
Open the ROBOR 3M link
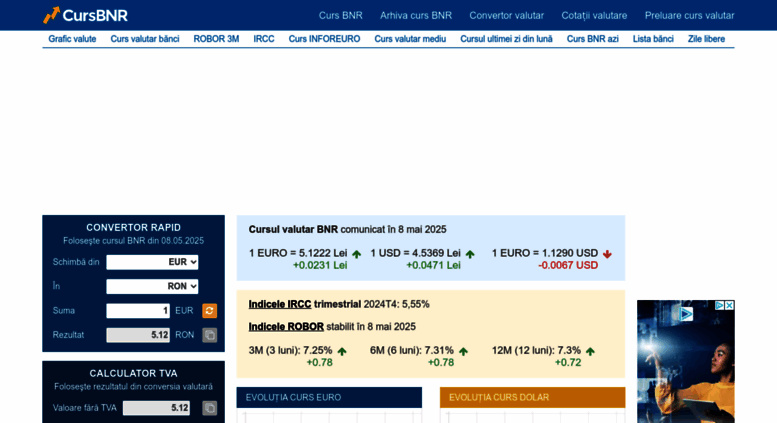pyautogui.click(x=216, y=39)
